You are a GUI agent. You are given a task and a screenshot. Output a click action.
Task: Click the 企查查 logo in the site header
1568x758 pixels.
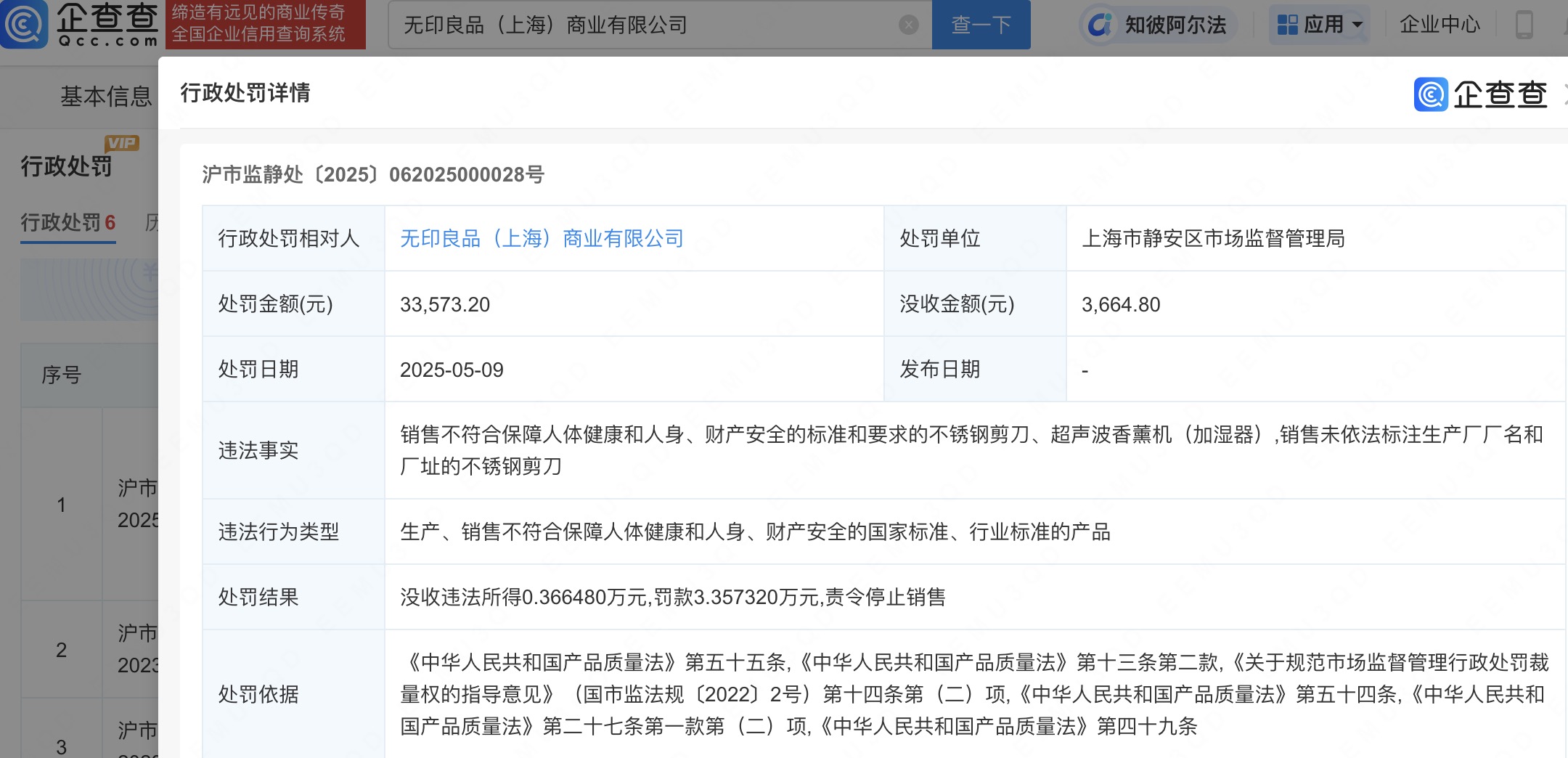(80, 24)
